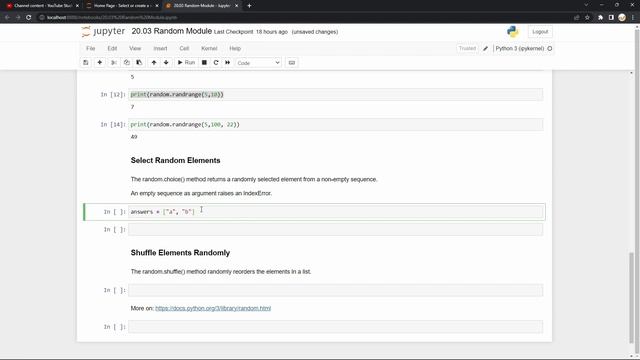Open the cell type Code dropdown
The width and height of the screenshot is (640, 360).
258,63
